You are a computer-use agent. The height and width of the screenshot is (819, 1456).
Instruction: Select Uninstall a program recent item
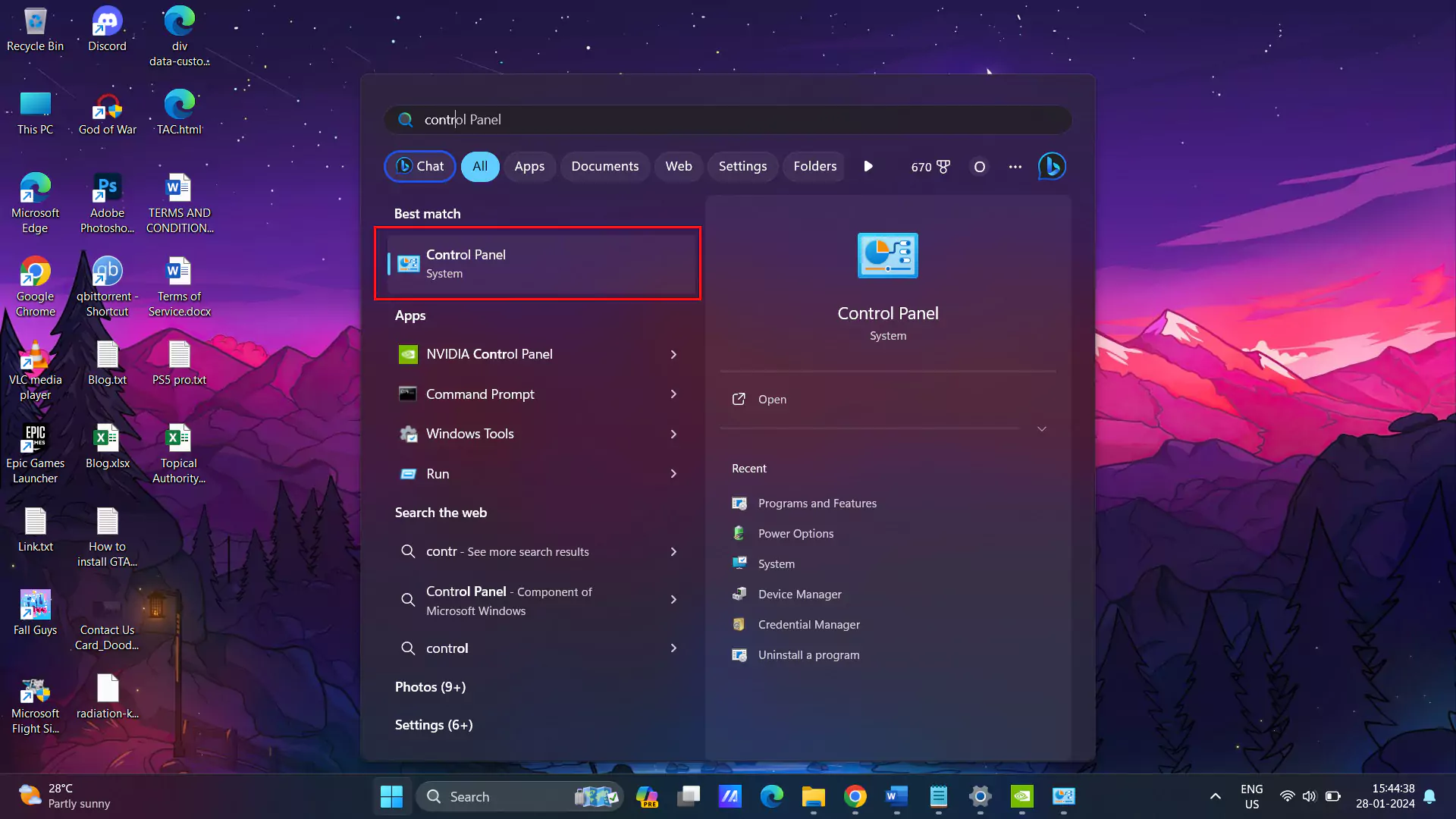tap(808, 655)
